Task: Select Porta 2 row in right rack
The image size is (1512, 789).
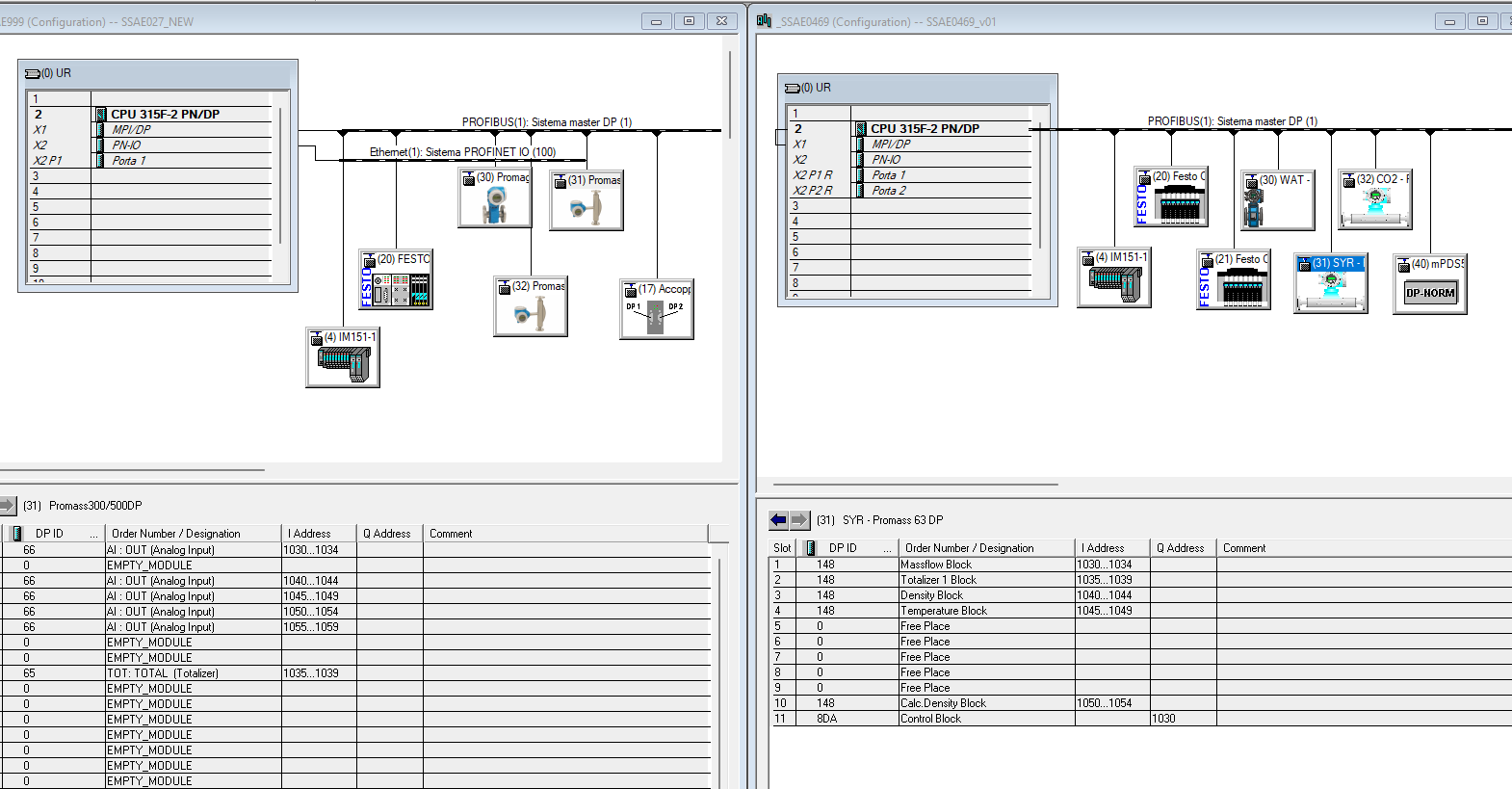Action: [910, 190]
